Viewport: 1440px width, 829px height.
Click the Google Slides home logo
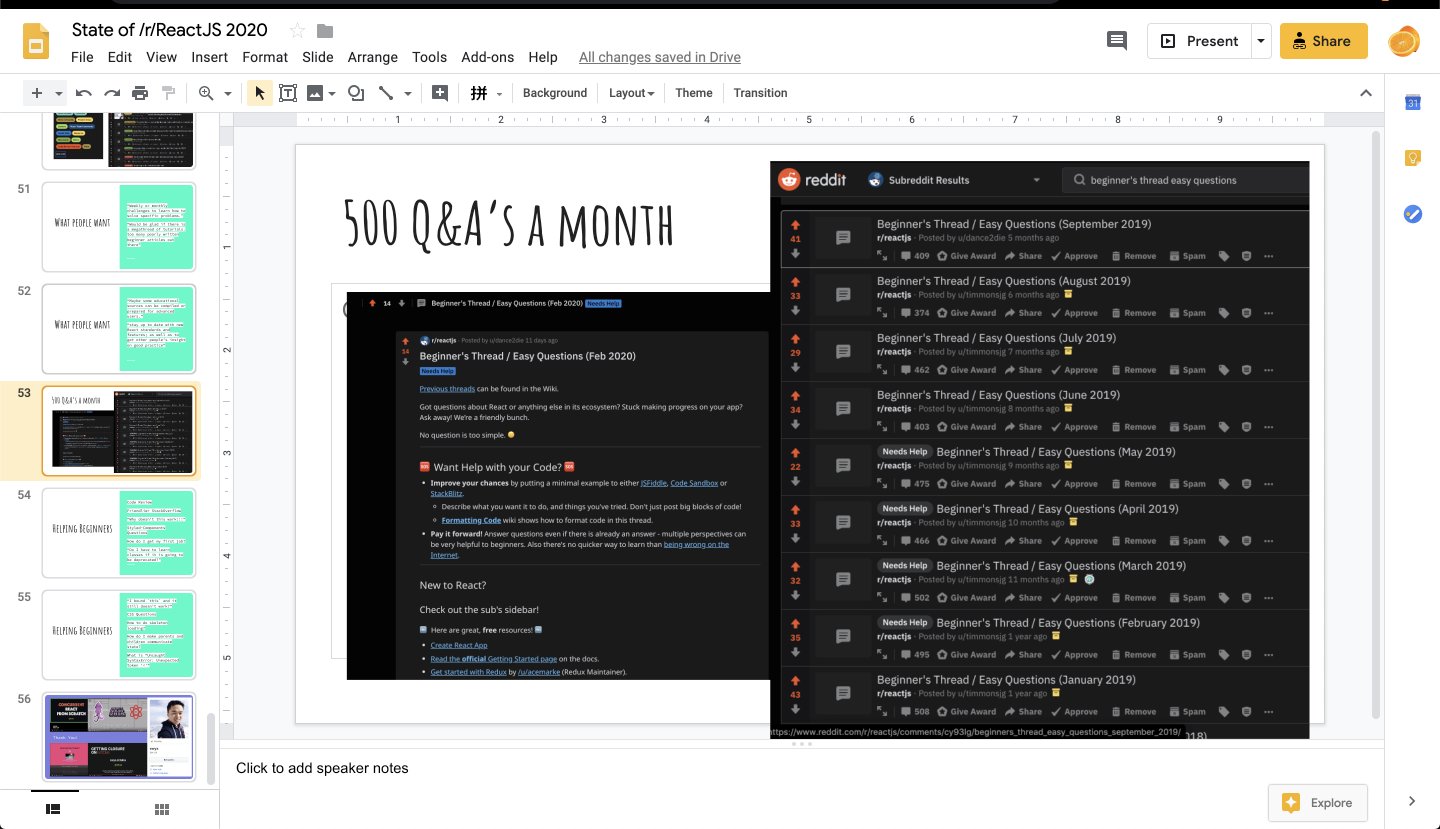coord(36,42)
